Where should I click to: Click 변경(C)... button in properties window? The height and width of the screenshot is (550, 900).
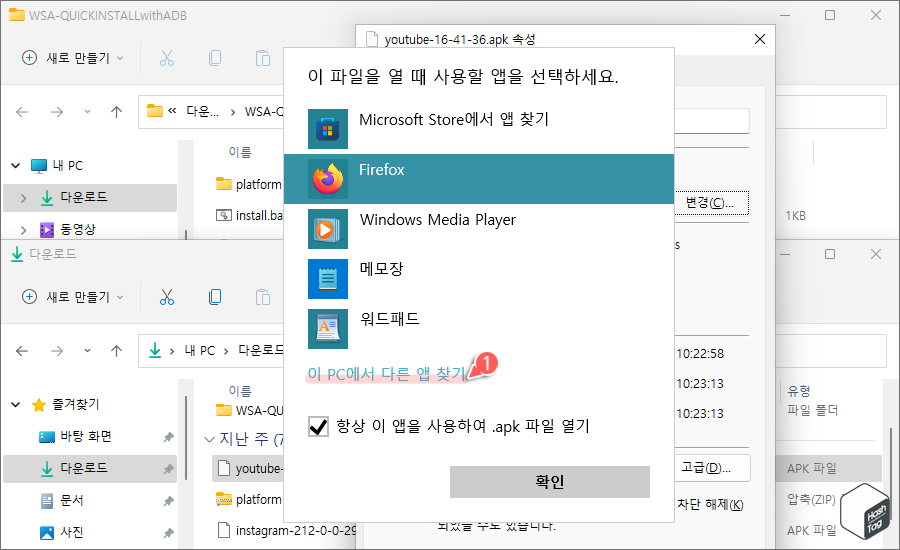point(711,203)
